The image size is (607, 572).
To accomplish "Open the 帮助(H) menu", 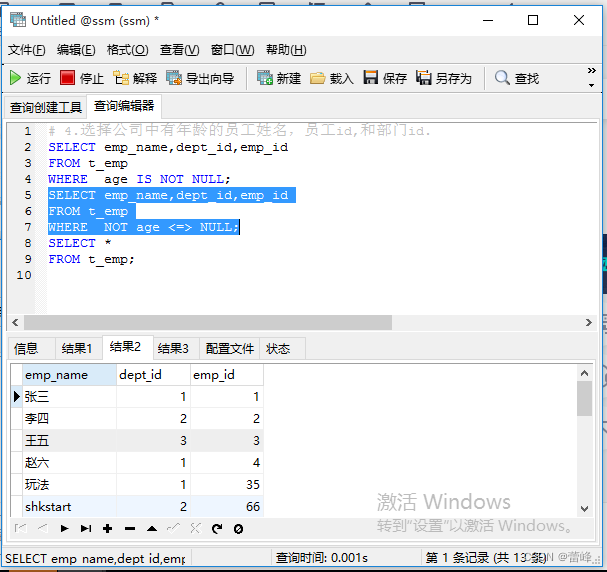I will click(286, 50).
